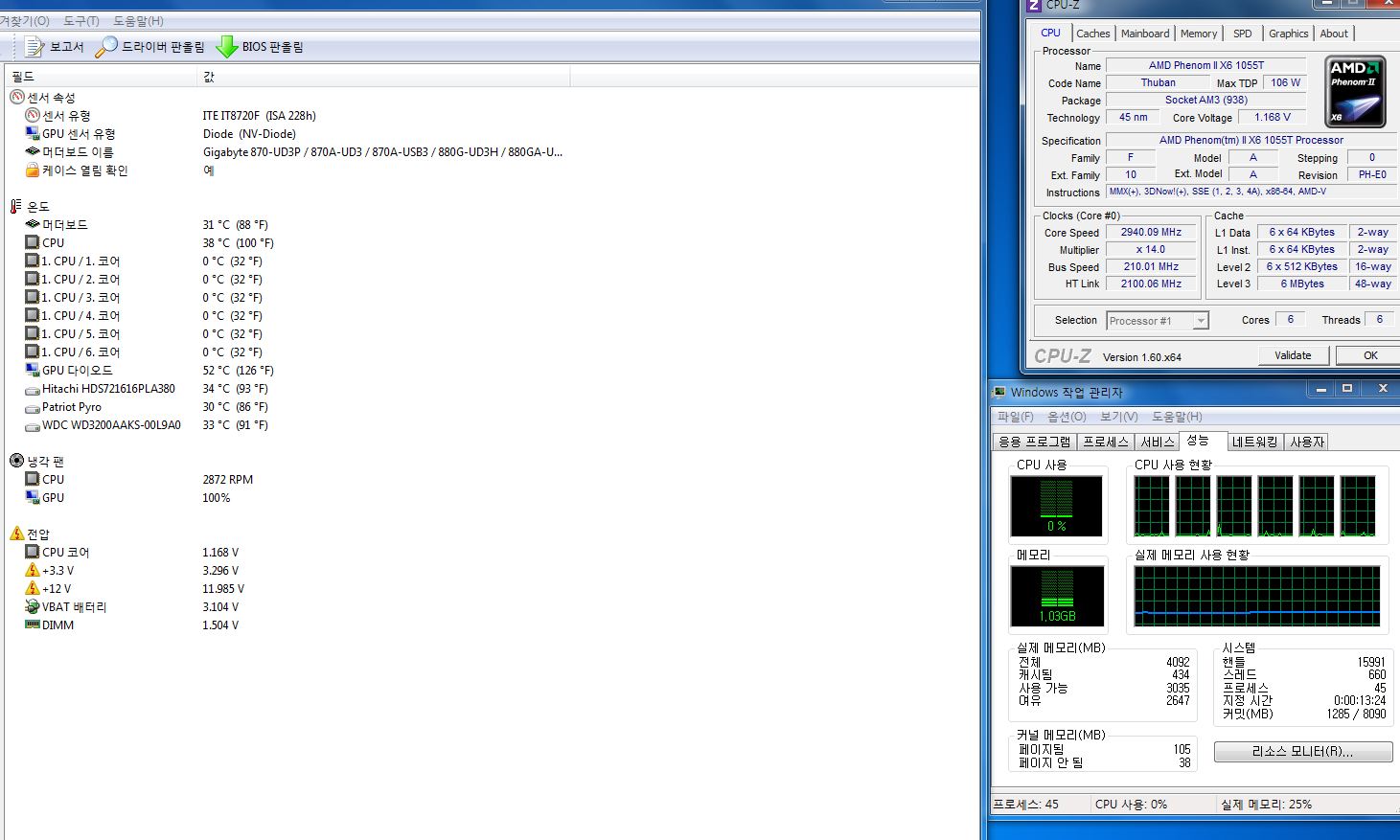The height and width of the screenshot is (840, 1400).
Task: Click the Validate button in CPU-Z
Action: point(1293,355)
